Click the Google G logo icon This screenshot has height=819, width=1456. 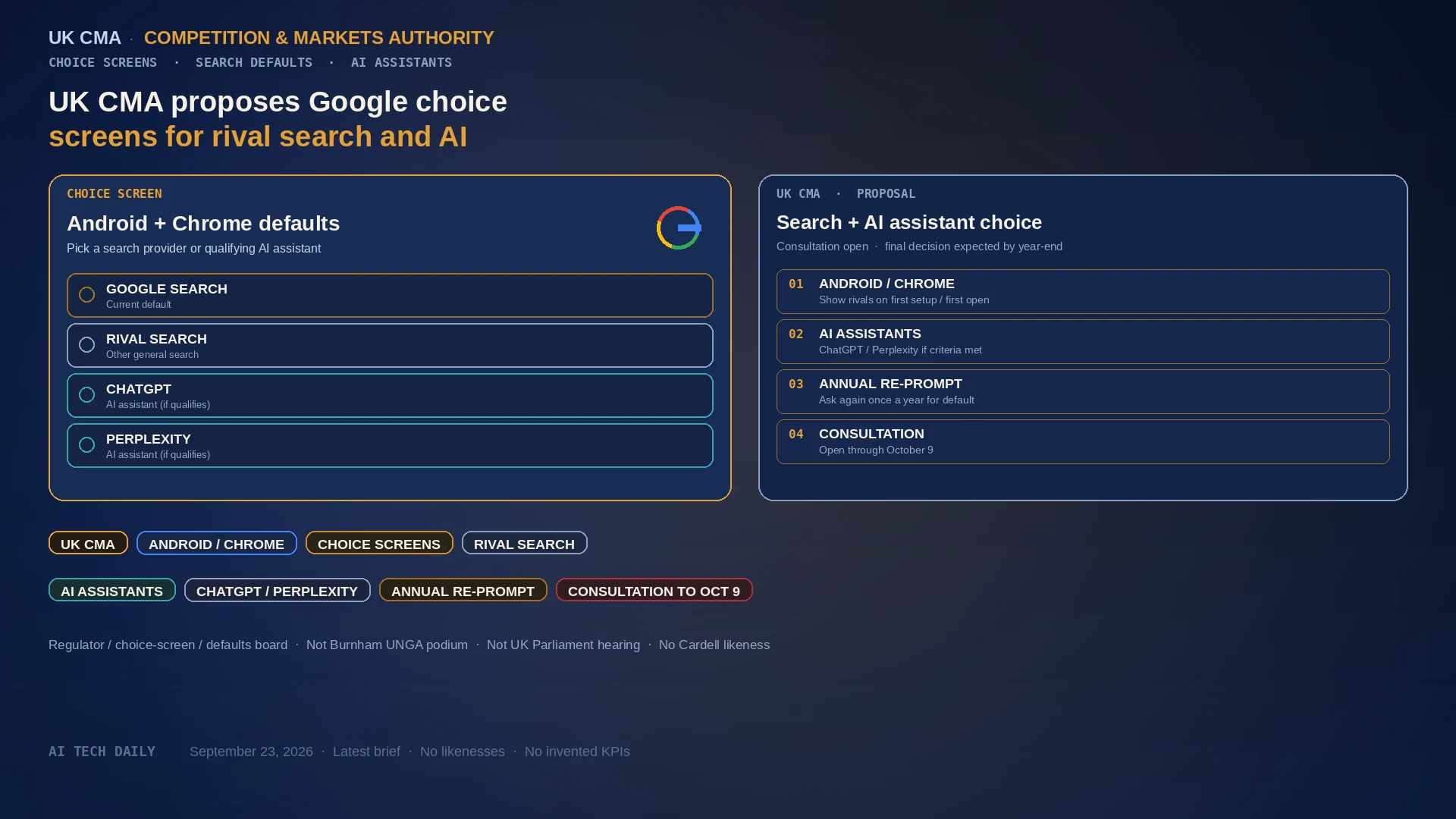(679, 227)
